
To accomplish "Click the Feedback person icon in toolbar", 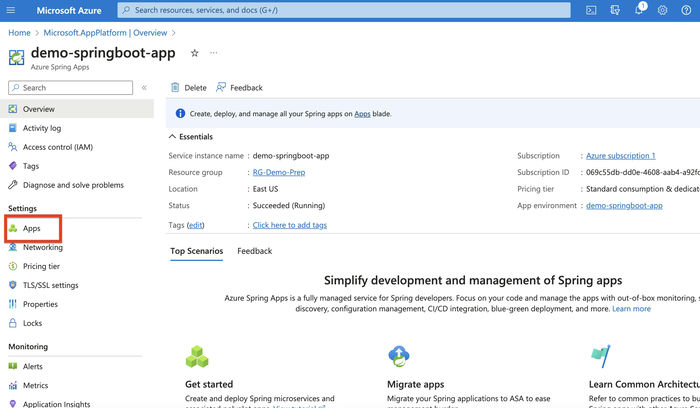I will (221, 87).
